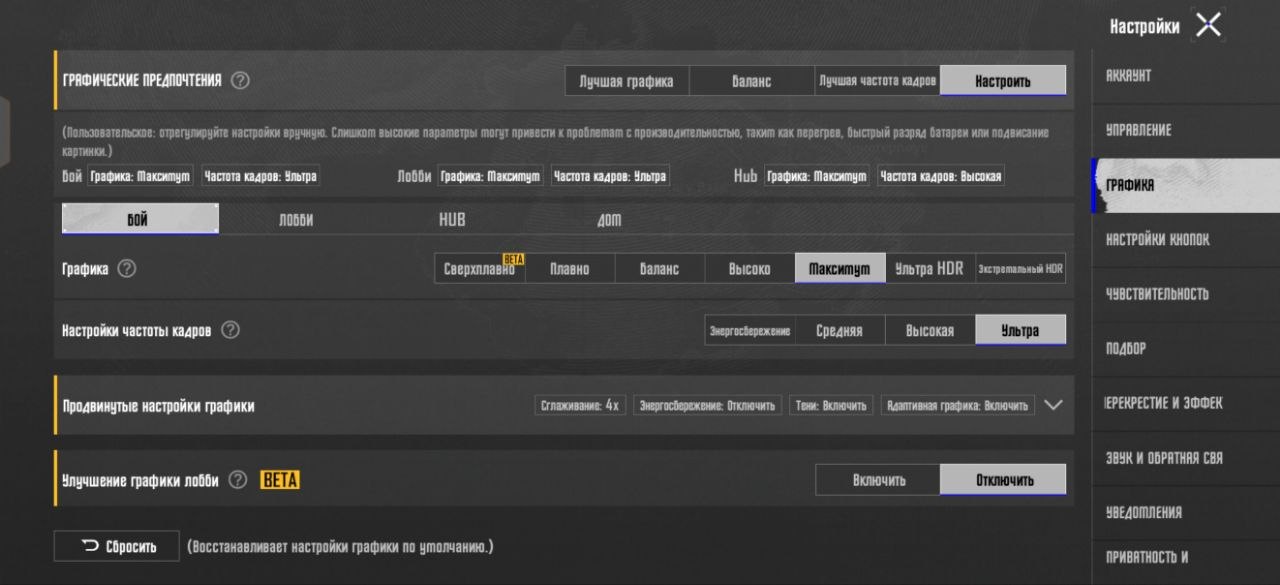Image resolution: width=1280 pixels, height=585 pixels.
Task: Open the Аккаунт settings section
Action: tap(1186, 76)
